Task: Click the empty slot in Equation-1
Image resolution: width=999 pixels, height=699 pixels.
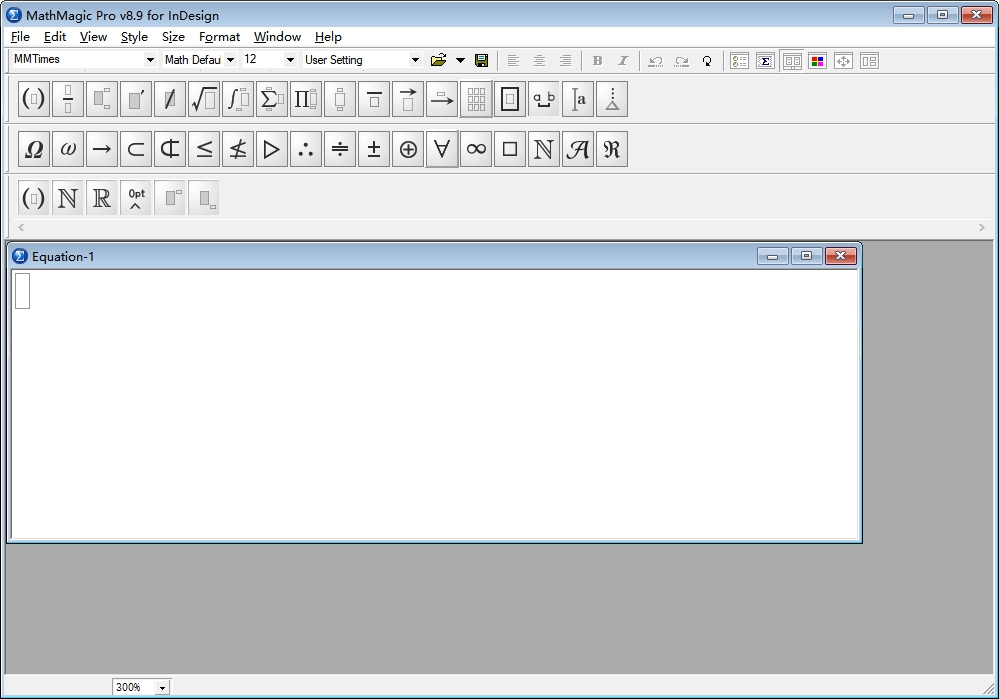Action: coord(22,291)
